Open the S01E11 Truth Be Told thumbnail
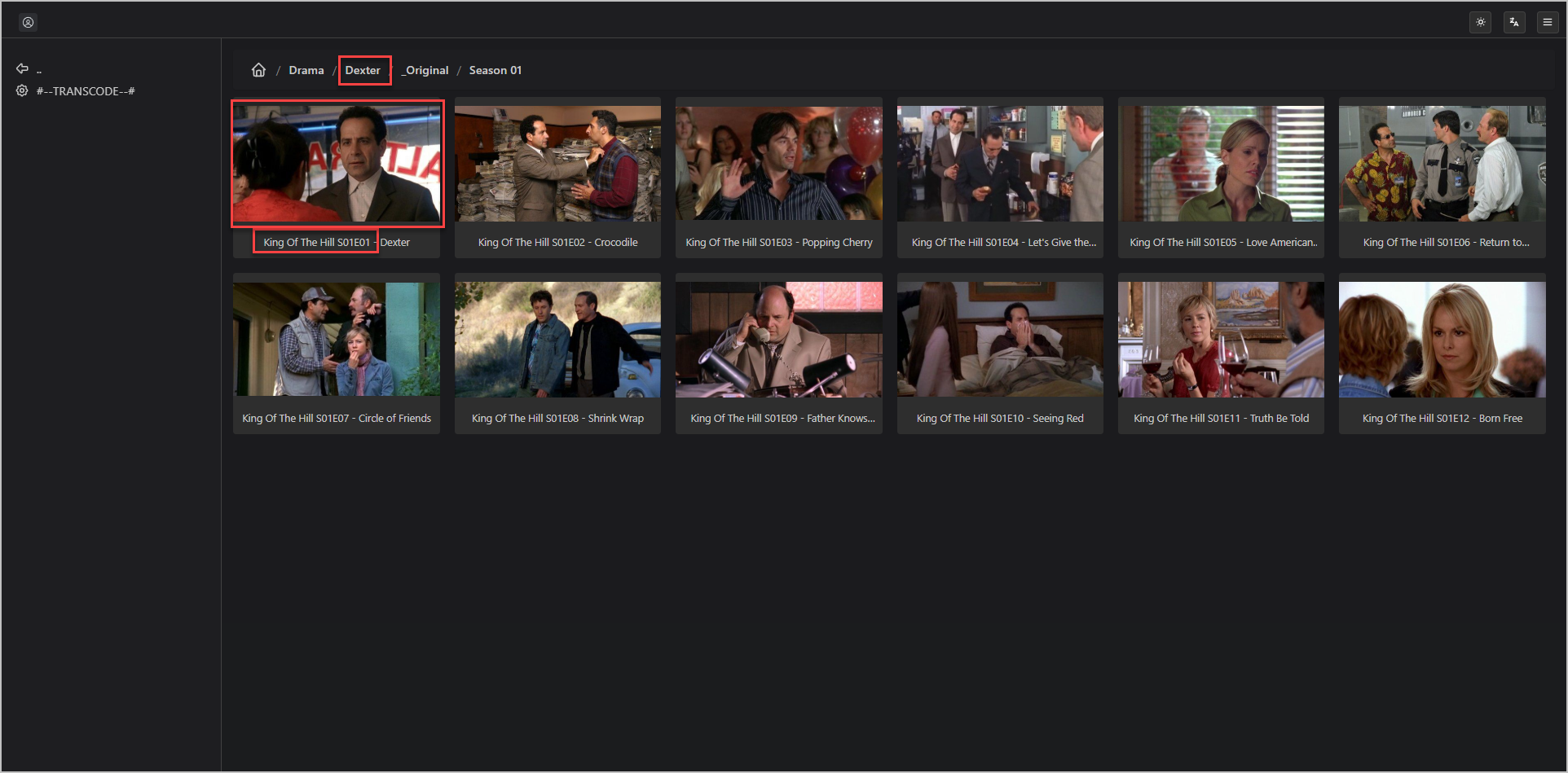The height and width of the screenshot is (773, 1568). pyautogui.click(x=1221, y=340)
